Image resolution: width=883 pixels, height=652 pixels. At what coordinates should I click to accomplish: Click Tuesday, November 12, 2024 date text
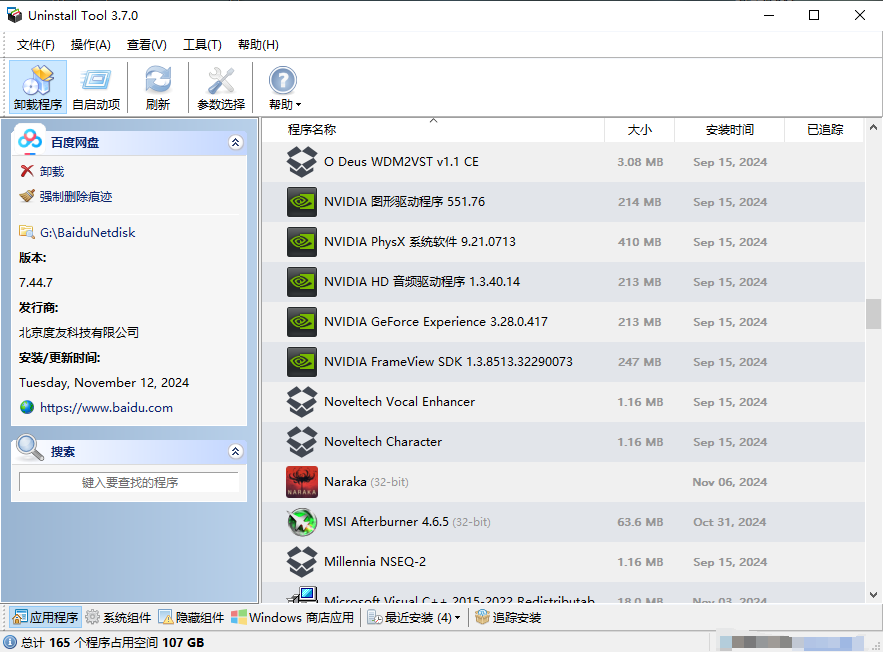104,382
